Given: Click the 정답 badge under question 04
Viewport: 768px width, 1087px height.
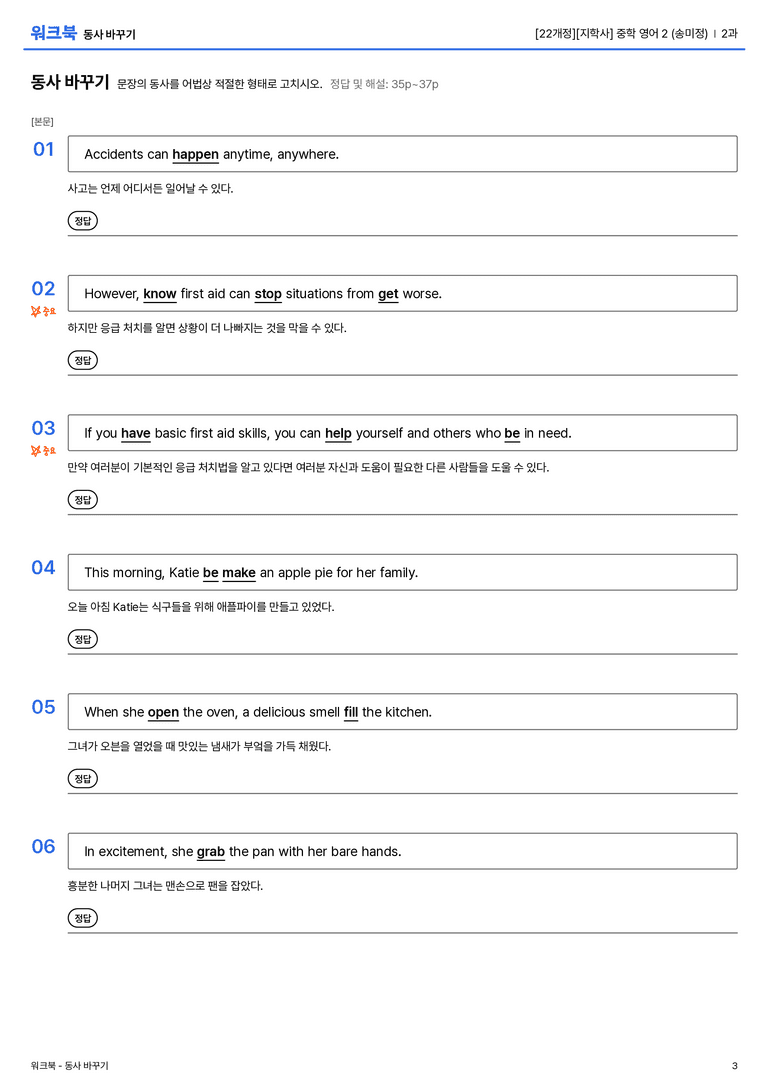Looking at the screenshot, I should (x=82, y=638).
